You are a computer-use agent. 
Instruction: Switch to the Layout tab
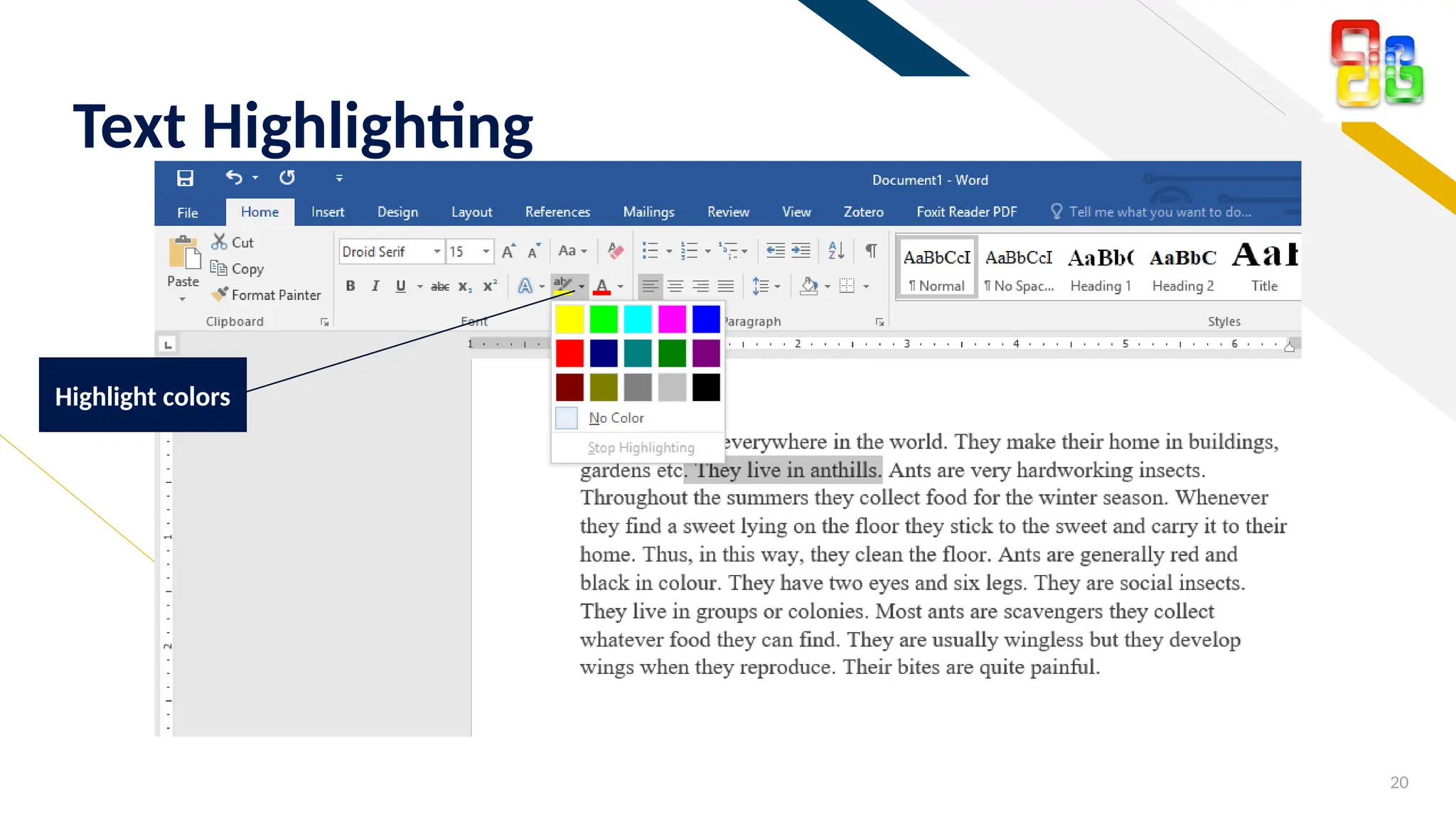[471, 212]
